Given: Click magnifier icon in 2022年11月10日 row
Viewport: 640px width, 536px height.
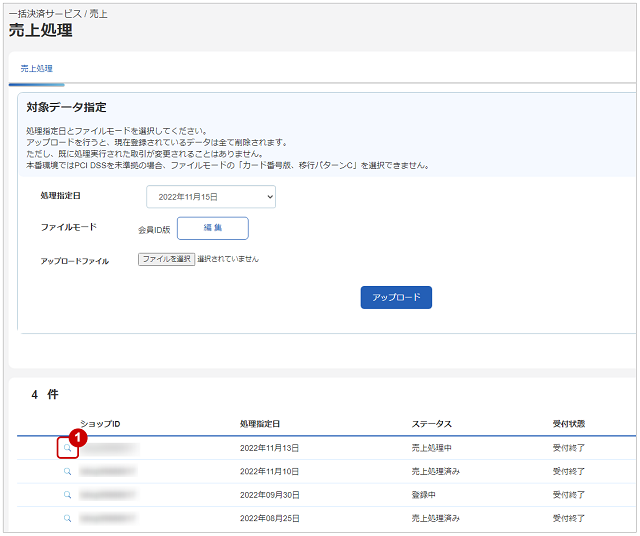Looking at the screenshot, I should pyautogui.click(x=67, y=472).
